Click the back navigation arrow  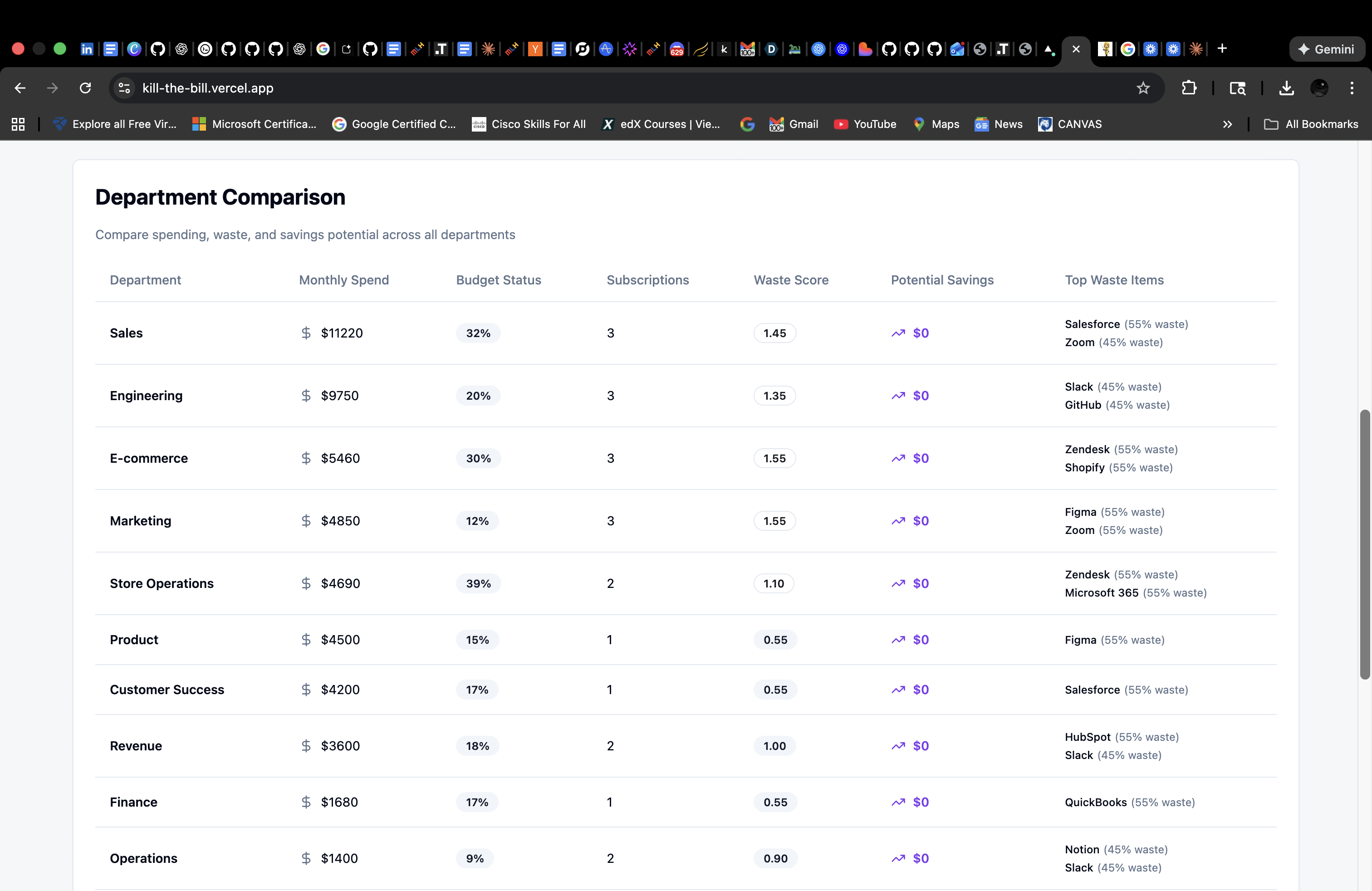(x=20, y=88)
